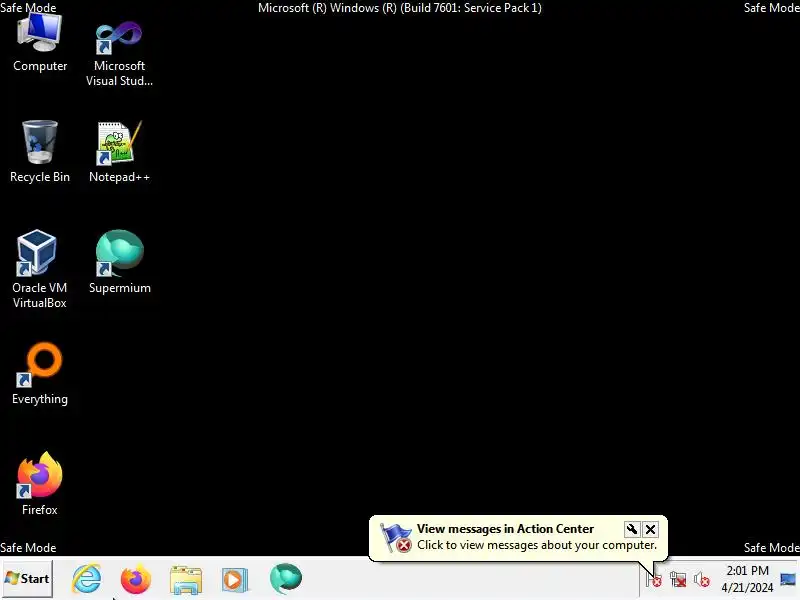Screen dimensions: 800x600
Task: Click 'Click to view messages about your computer'
Action: click(537, 545)
